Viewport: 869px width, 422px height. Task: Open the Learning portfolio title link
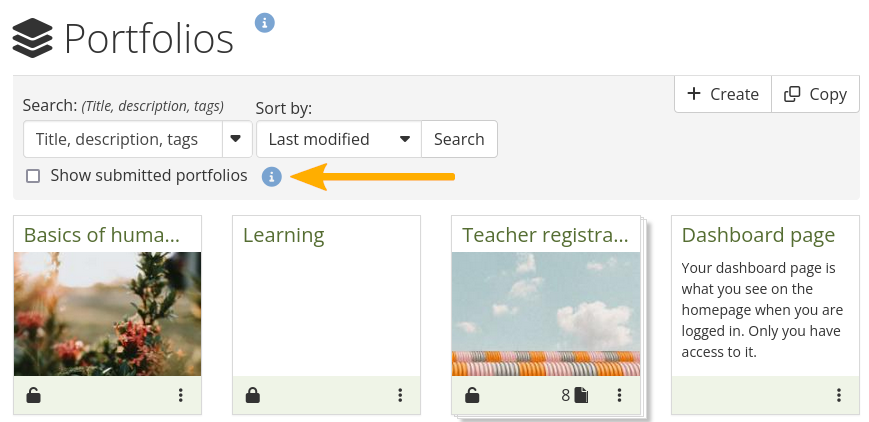tap(283, 235)
